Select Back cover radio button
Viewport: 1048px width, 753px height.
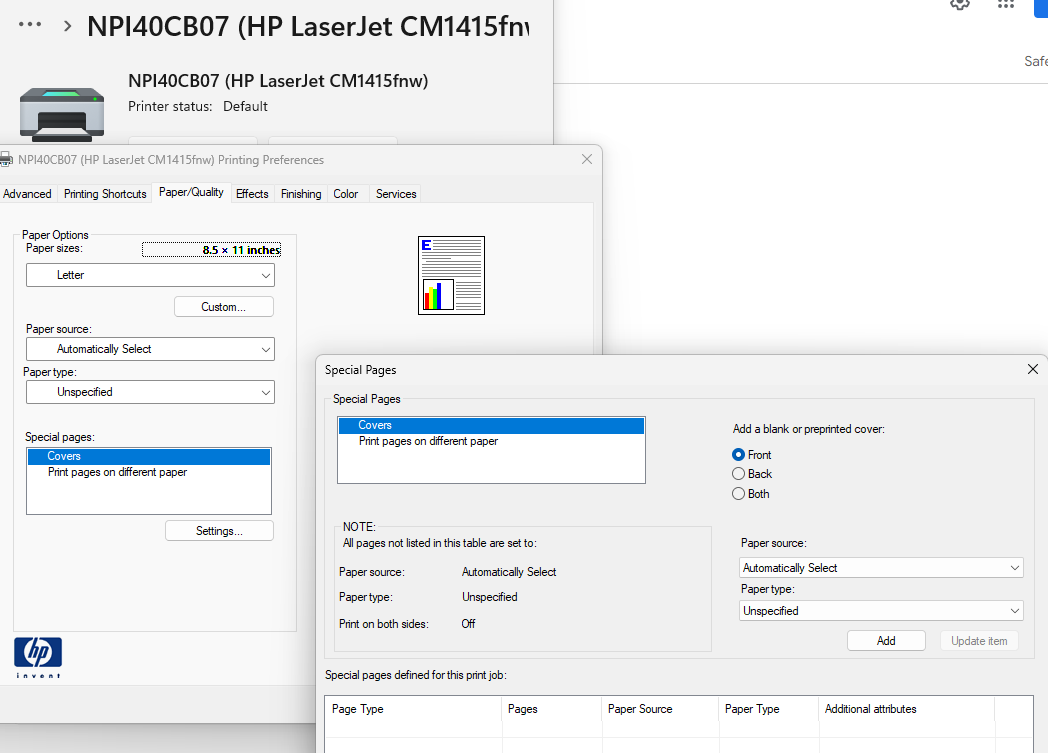point(739,474)
